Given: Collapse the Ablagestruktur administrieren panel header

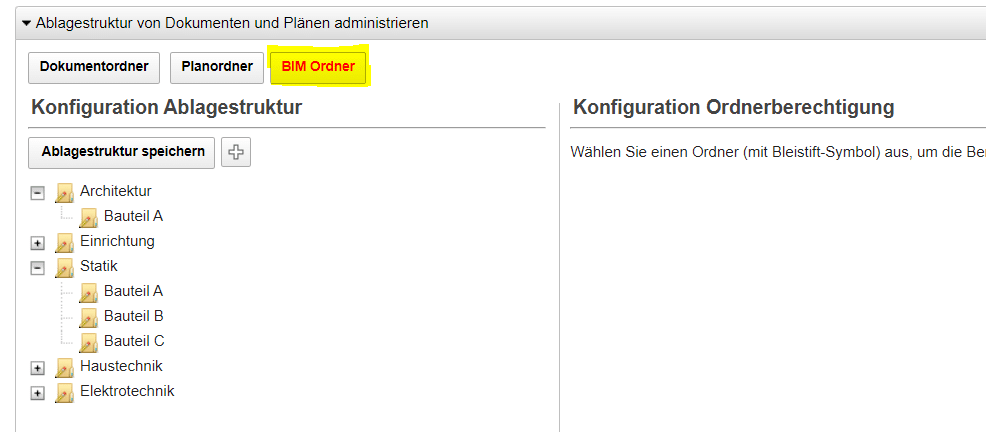Looking at the screenshot, I should coord(27,22).
